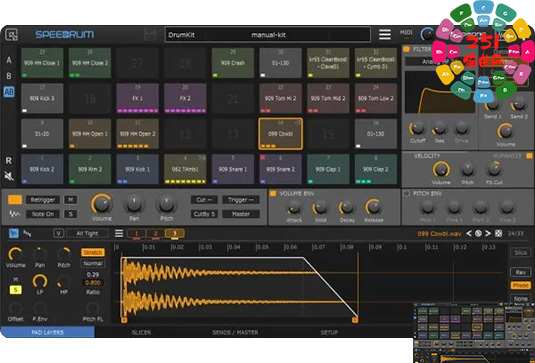This screenshot has width=535, height=363.
Task: Click the round icon between the sample arrows
Action: tap(478, 233)
